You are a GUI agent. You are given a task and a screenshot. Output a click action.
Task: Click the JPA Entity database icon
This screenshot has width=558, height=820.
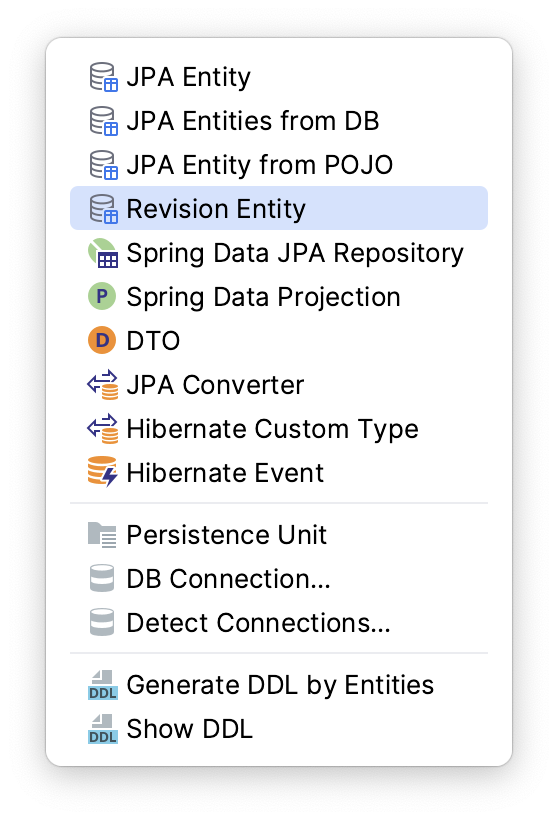(x=103, y=77)
